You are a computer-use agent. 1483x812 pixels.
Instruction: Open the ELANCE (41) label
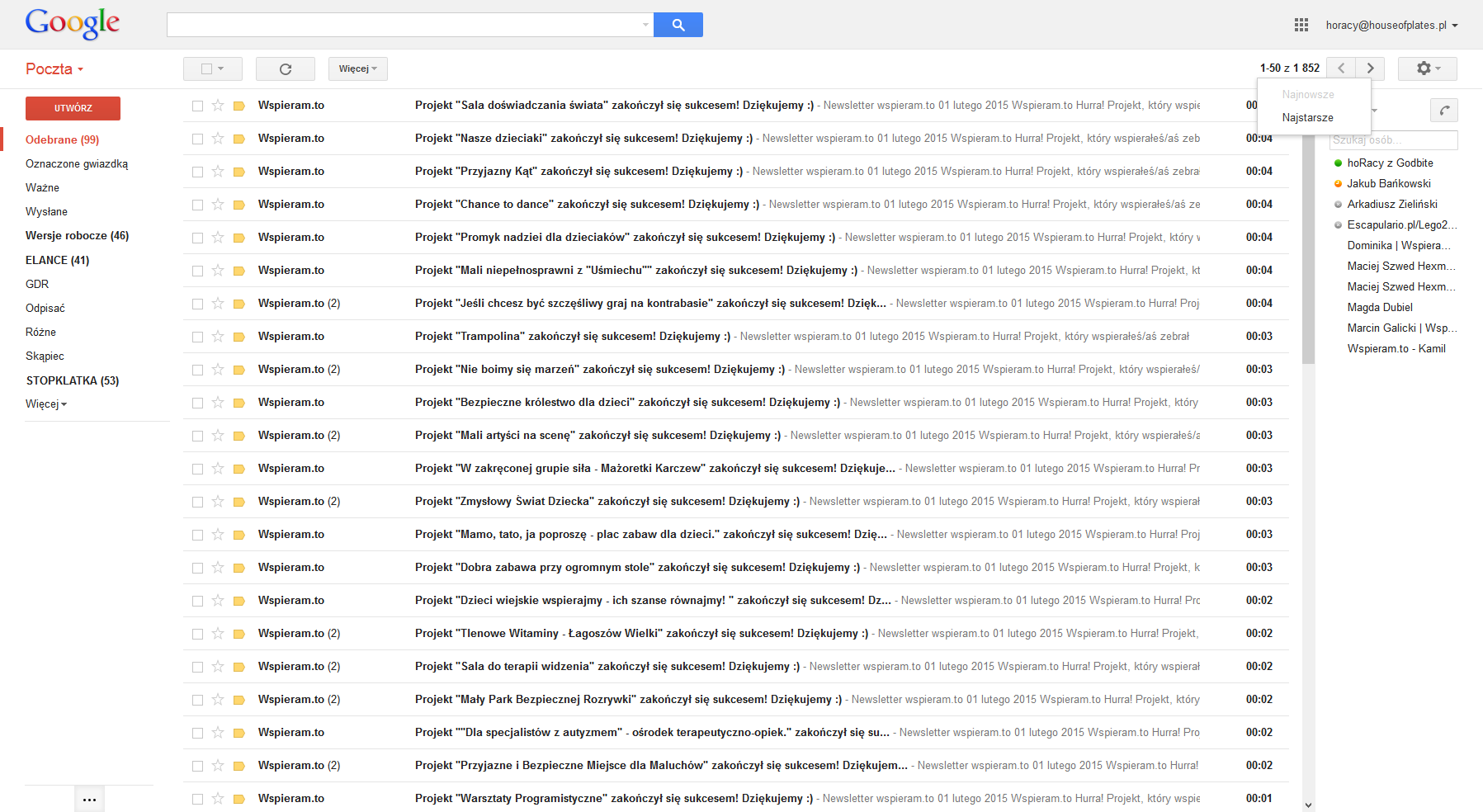click(x=57, y=260)
